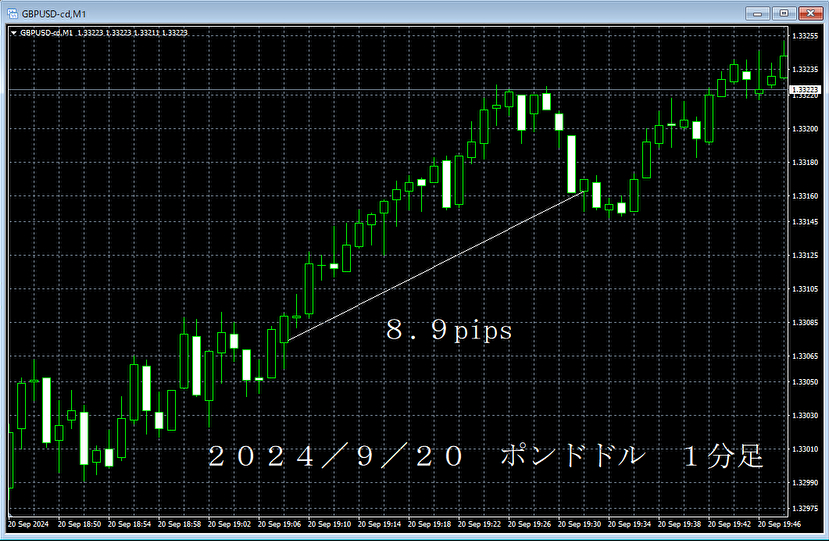Image resolution: width=829 pixels, height=542 pixels.
Task: Click time axis label 20 Sep 18:58
Action: [x=180, y=525]
